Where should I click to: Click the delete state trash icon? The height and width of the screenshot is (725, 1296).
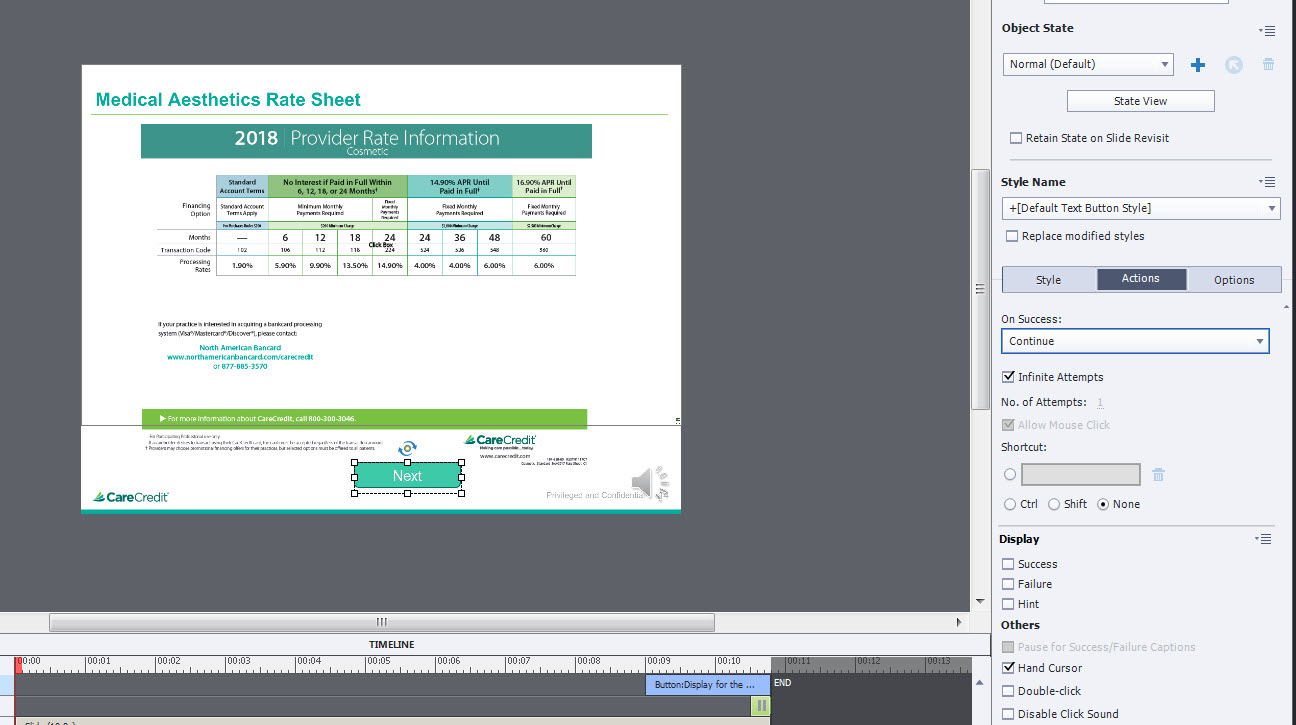coord(1268,65)
